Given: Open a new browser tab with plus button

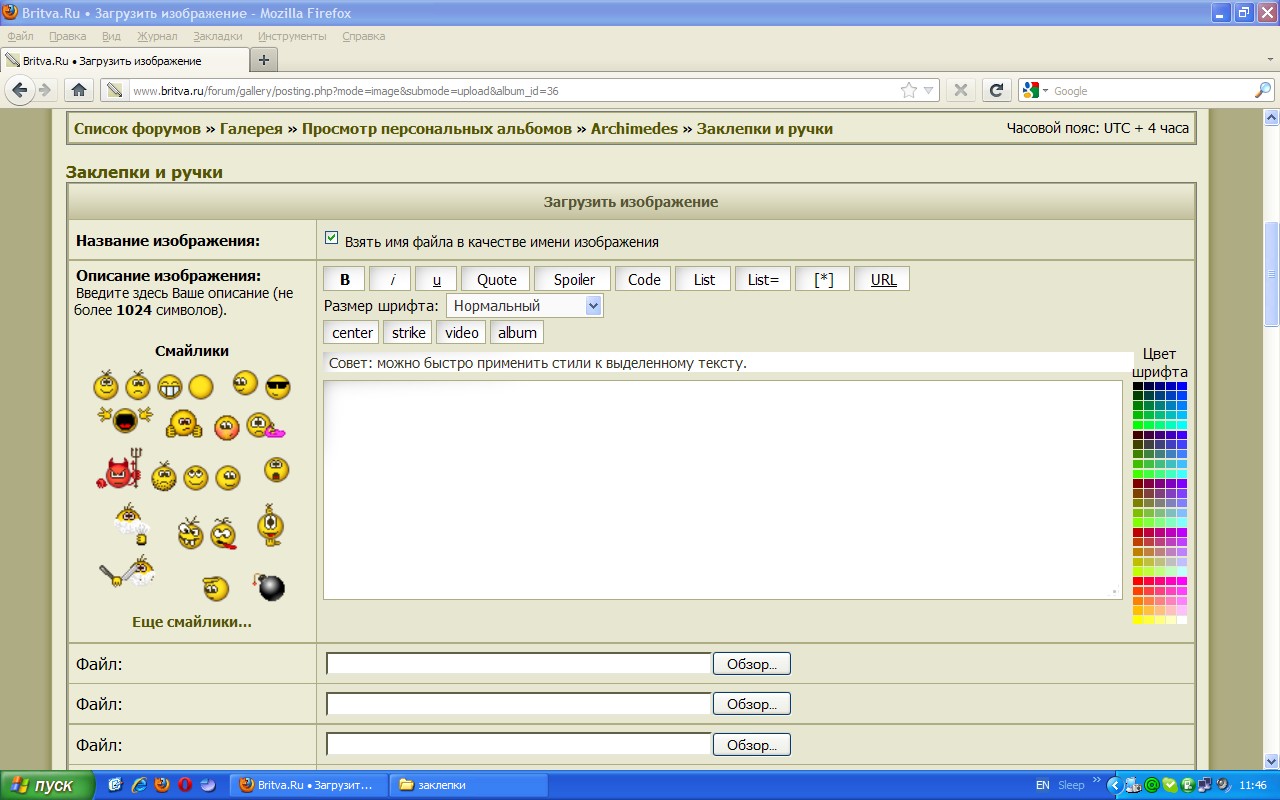Looking at the screenshot, I should [x=264, y=60].
